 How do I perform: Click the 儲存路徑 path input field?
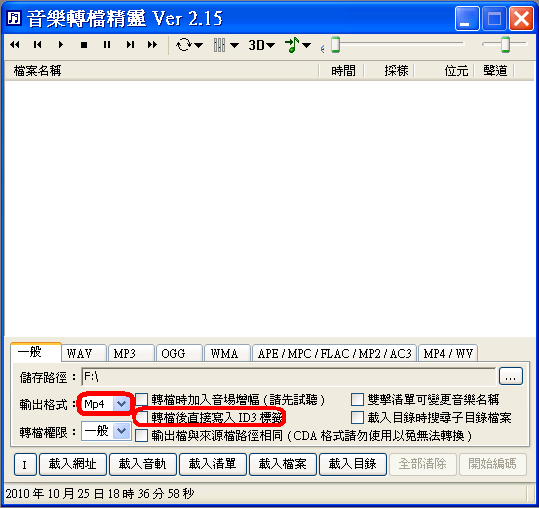(288, 377)
